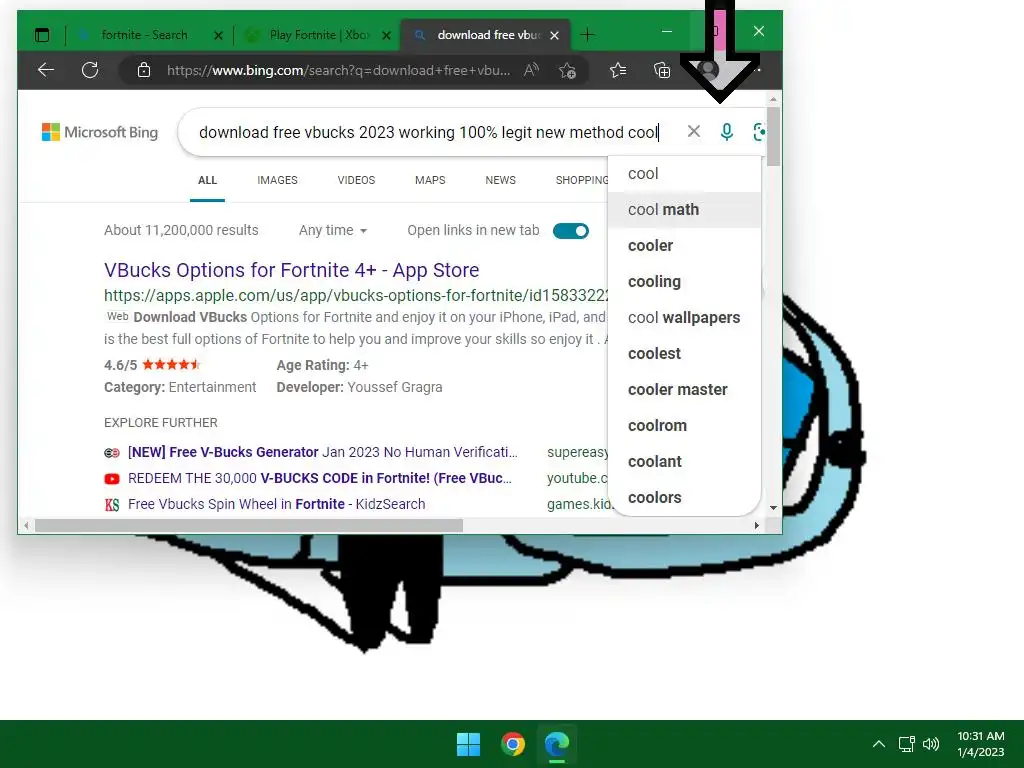This screenshot has height=768, width=1024.
Task: Click the scroll down arrow
Action: [x=773, y=507]
